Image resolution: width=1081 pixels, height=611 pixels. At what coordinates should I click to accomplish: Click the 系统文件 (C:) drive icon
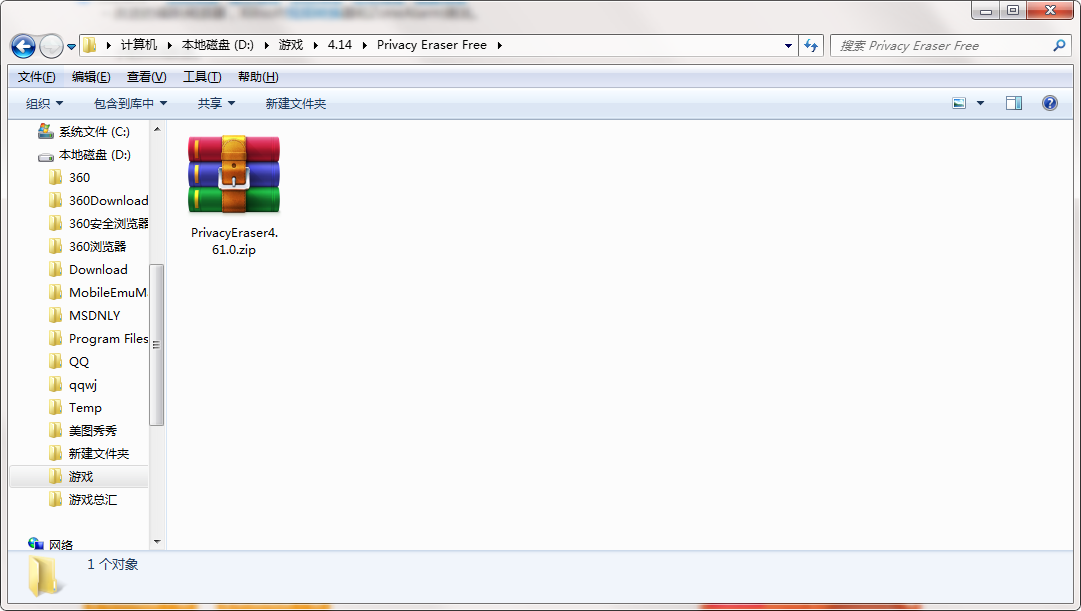(x=46, y=131)
